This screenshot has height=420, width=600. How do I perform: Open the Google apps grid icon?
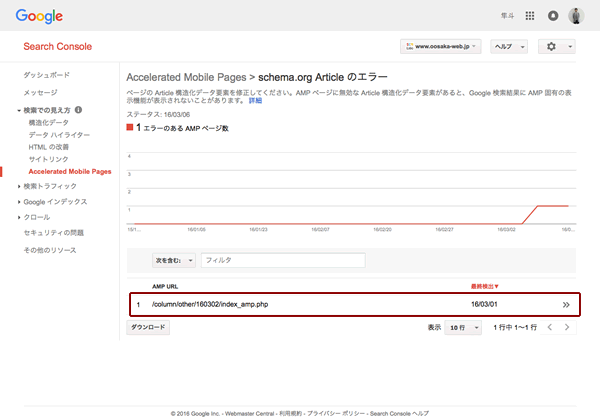(530, 16)
